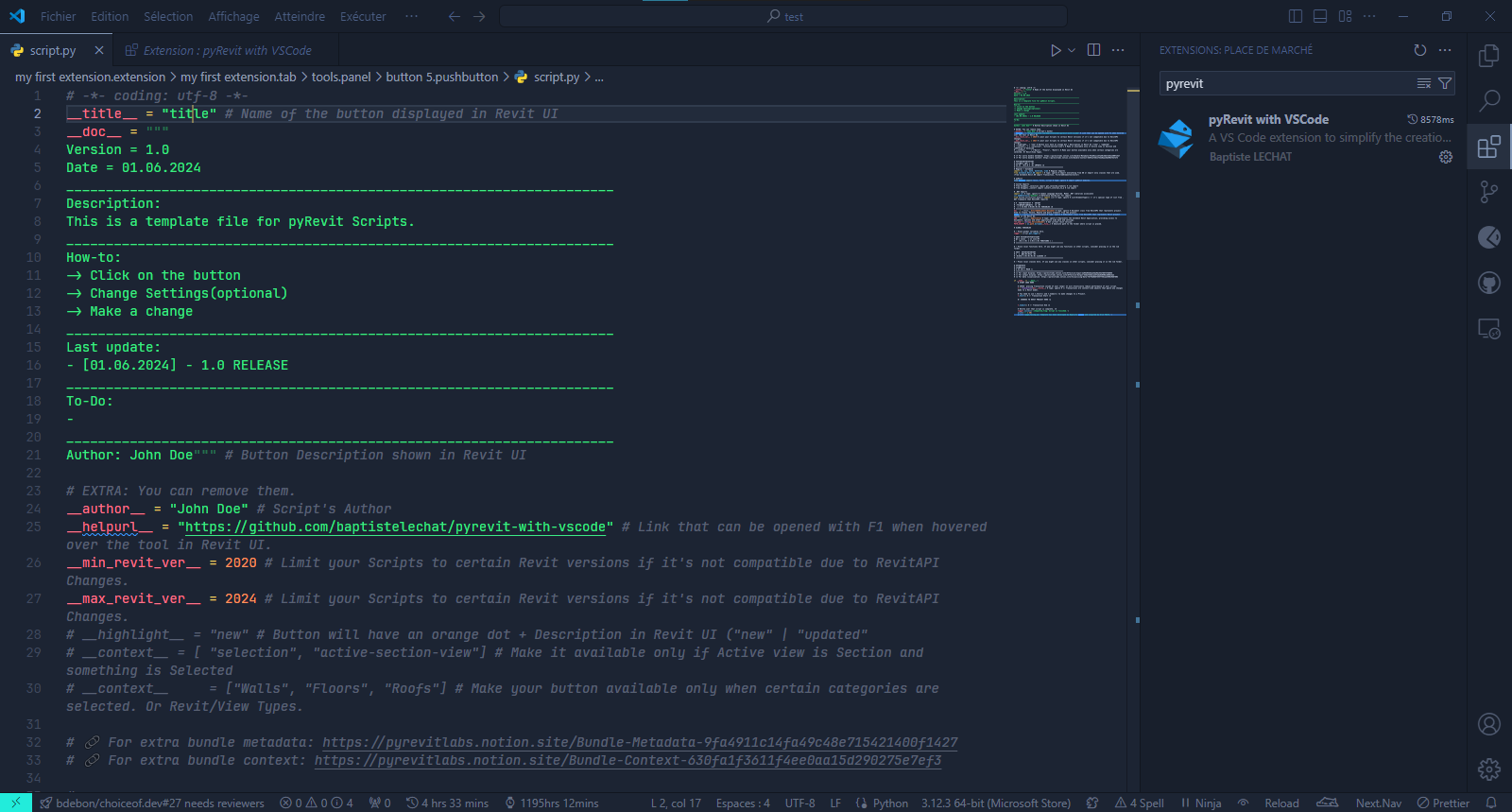The image size is (1512, 812).
Task: Click the ports forwarded indicator showing 0
Action: (380, 803)
